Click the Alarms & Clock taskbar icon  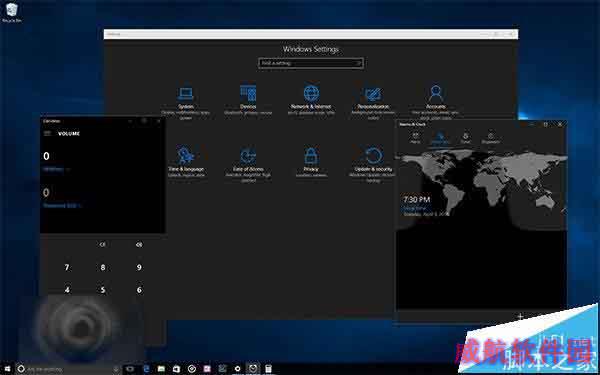[253, 369]
